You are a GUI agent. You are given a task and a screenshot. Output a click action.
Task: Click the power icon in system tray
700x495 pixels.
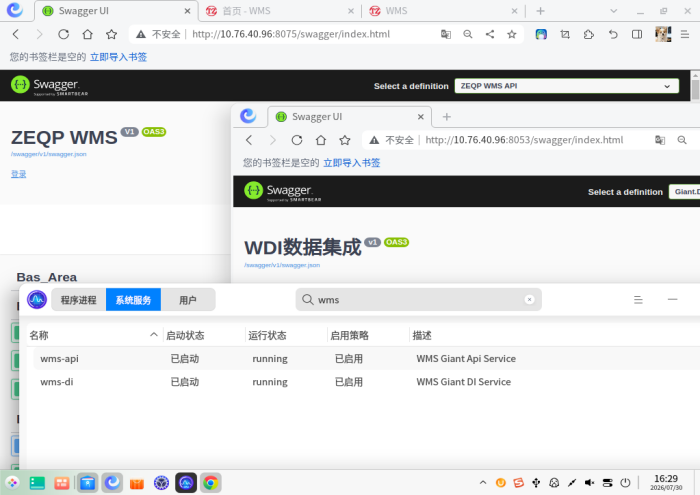pos(625,483)
